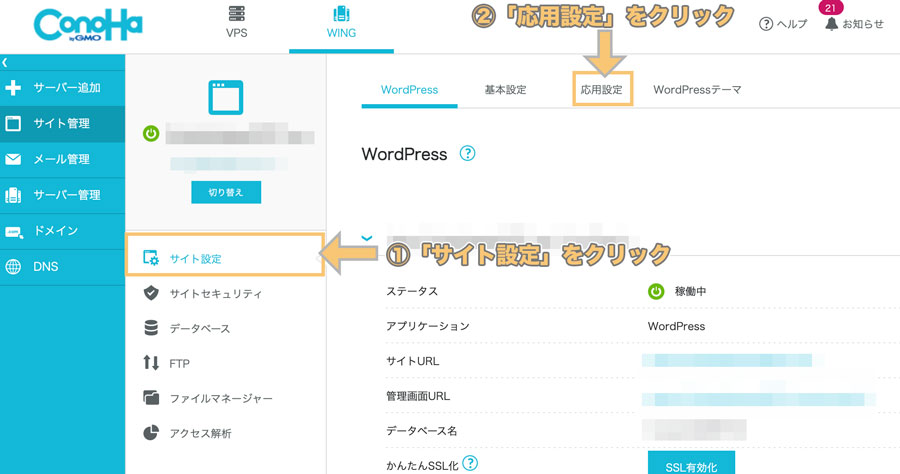Click the large site window icon
Image resolution: width=900 pixels, height=474 pixels.
point(226,98)
